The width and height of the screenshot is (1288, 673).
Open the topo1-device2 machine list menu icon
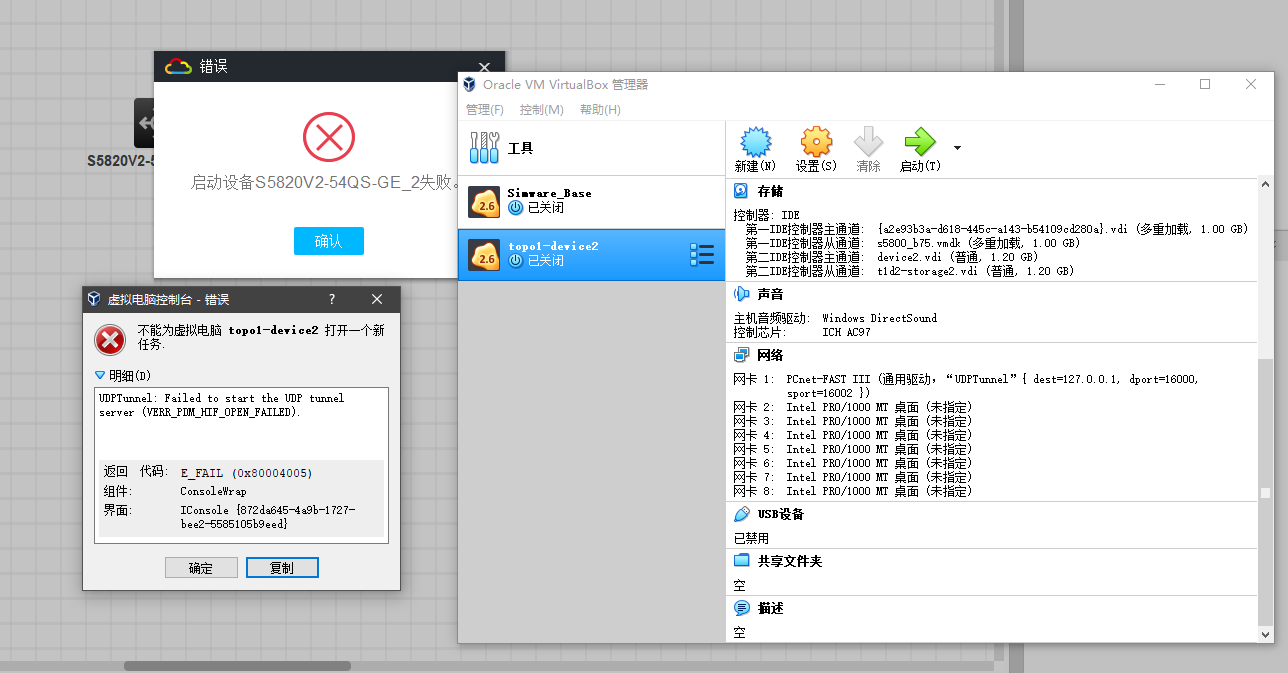tap(702, 254)
